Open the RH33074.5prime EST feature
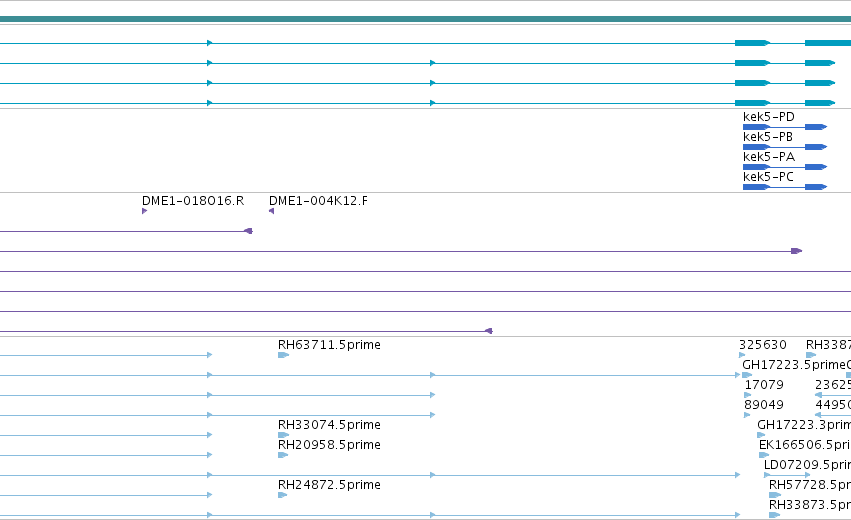The width and height of the screenshot is (851, 520). pos(283,435)
